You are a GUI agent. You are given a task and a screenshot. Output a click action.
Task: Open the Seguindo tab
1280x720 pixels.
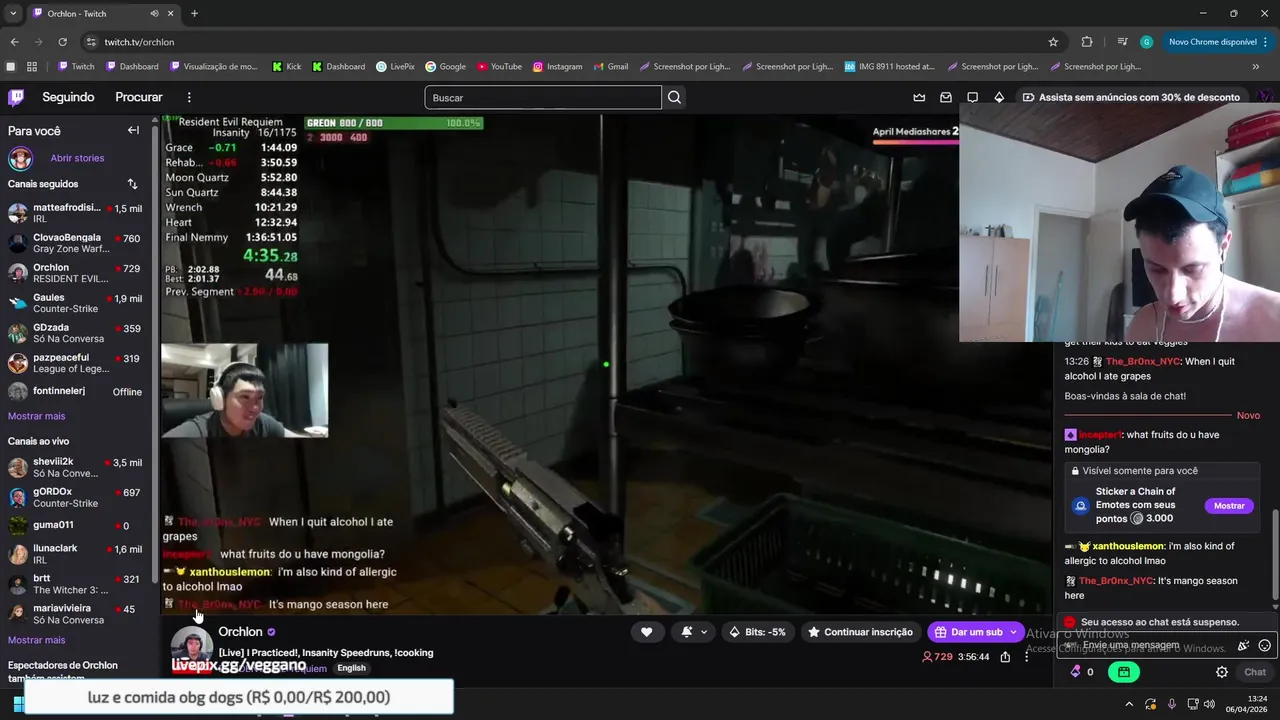68,97
